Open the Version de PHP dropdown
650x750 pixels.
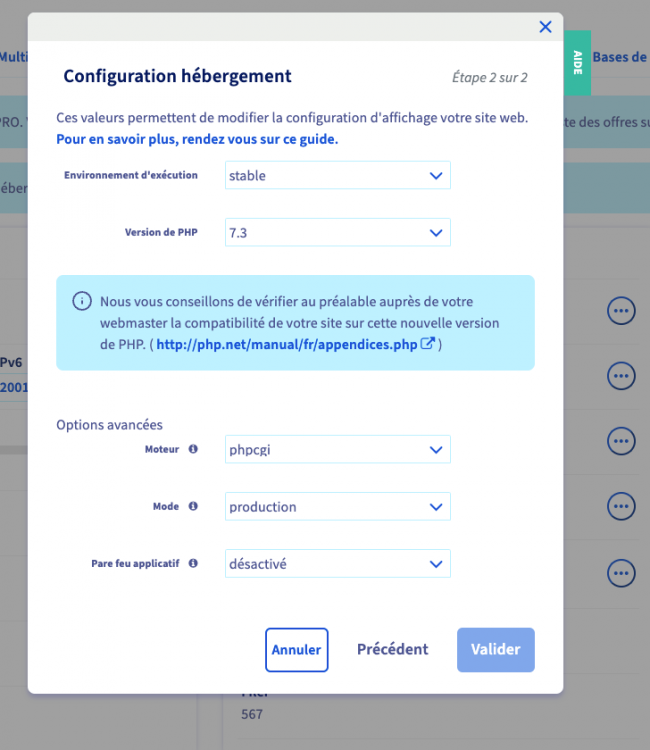pos(338,232)
